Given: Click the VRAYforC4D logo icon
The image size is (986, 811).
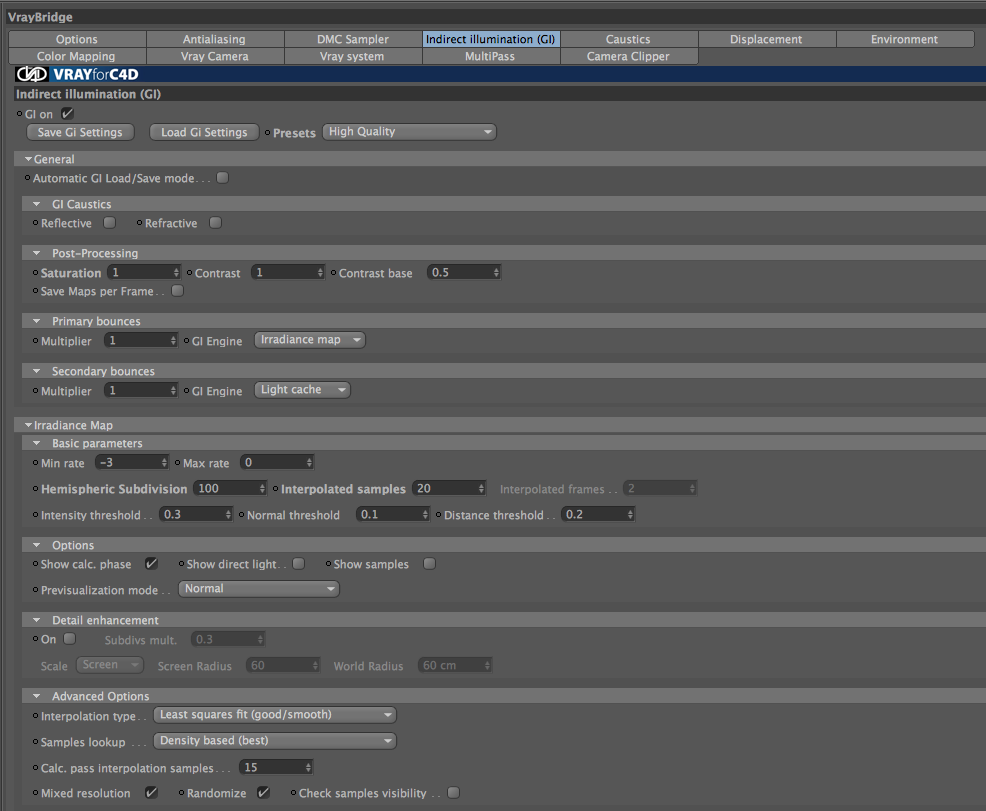Looking at the screenshot, I should point(31,74).
